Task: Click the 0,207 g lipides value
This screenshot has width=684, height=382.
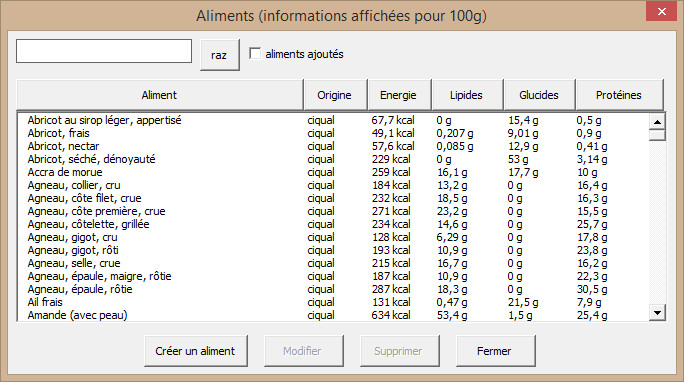Action: (x=455, y=133)
